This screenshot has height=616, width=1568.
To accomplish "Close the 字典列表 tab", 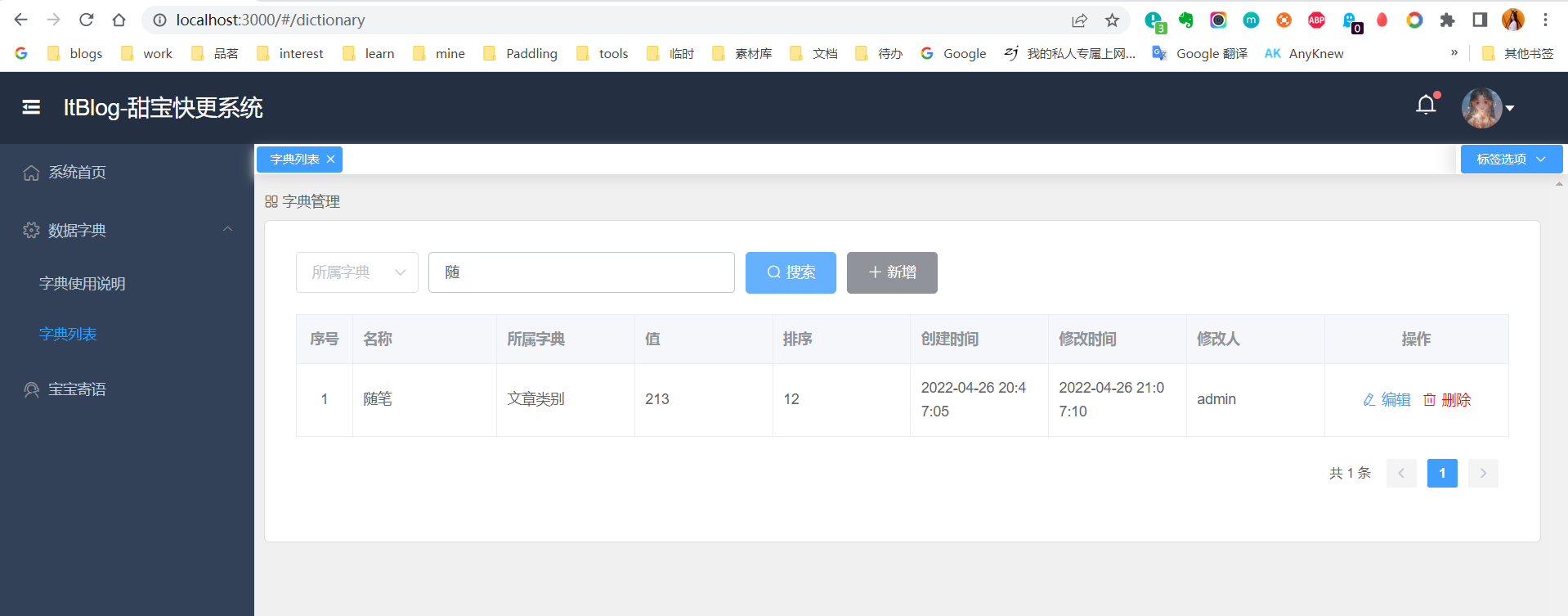I will [330, 160].
